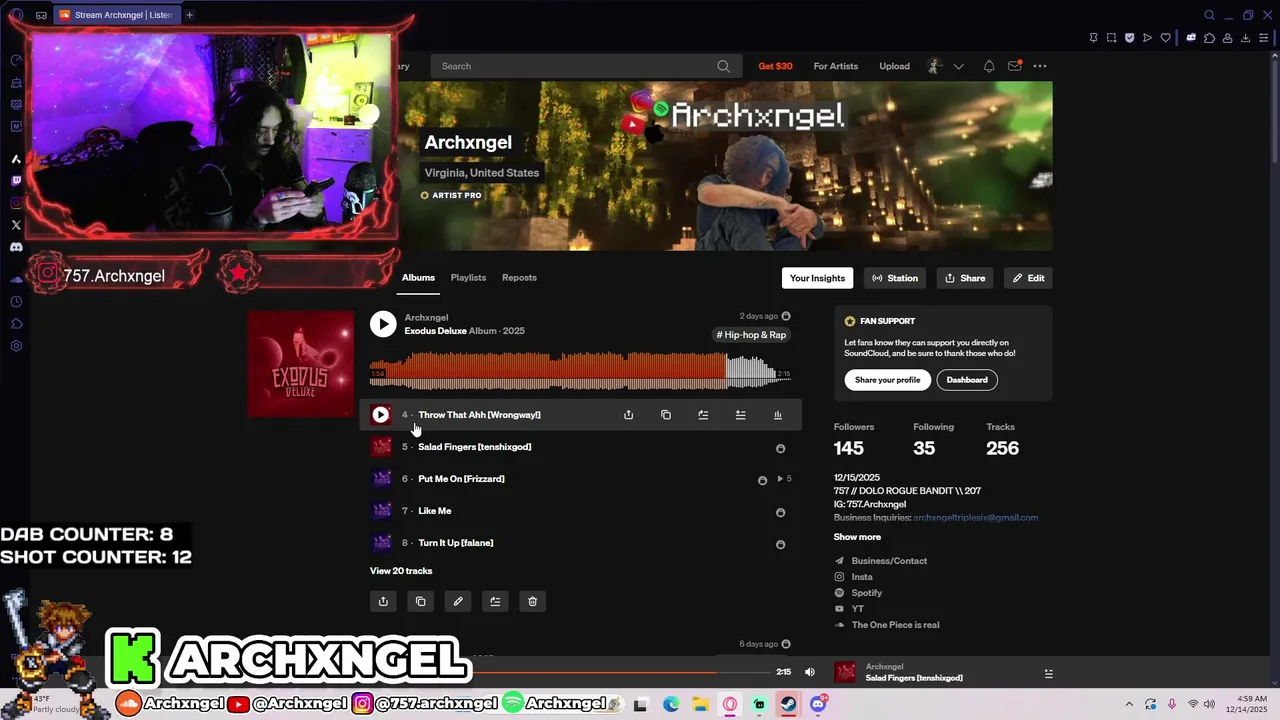Open sidebar settings gear
The height and width of the screenshot is (720, 1280).
(x=16, y=346)
